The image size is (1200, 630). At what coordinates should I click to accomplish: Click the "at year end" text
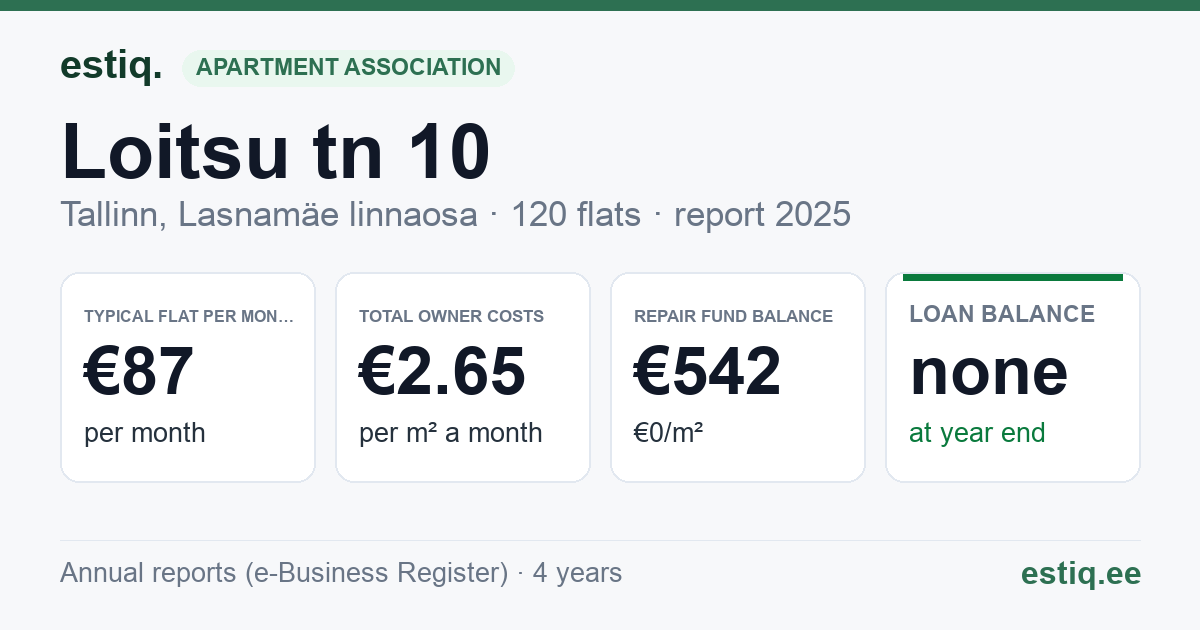click(x=977, y=433)
